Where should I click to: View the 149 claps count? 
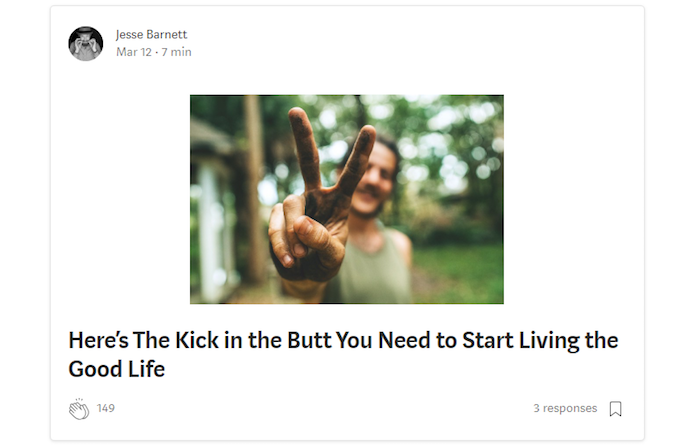pyautogui.click(x=106, y=408)
